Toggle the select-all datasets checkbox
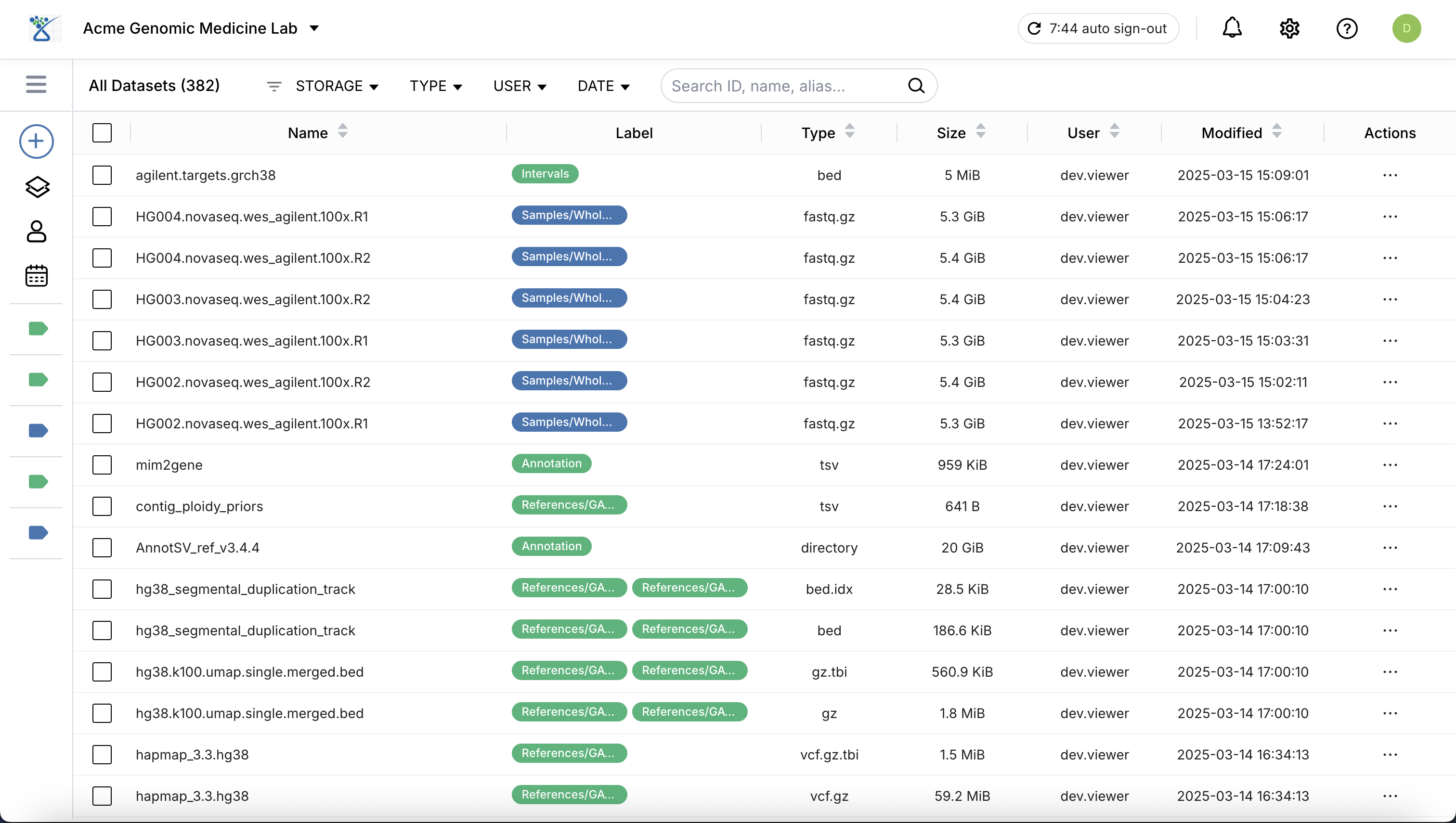Viewport: 1456px width, 823px height. point(102,133)
